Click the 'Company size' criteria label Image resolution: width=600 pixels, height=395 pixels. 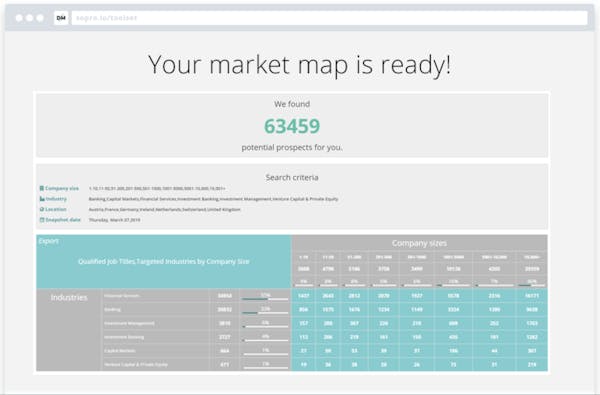point(62,188)
